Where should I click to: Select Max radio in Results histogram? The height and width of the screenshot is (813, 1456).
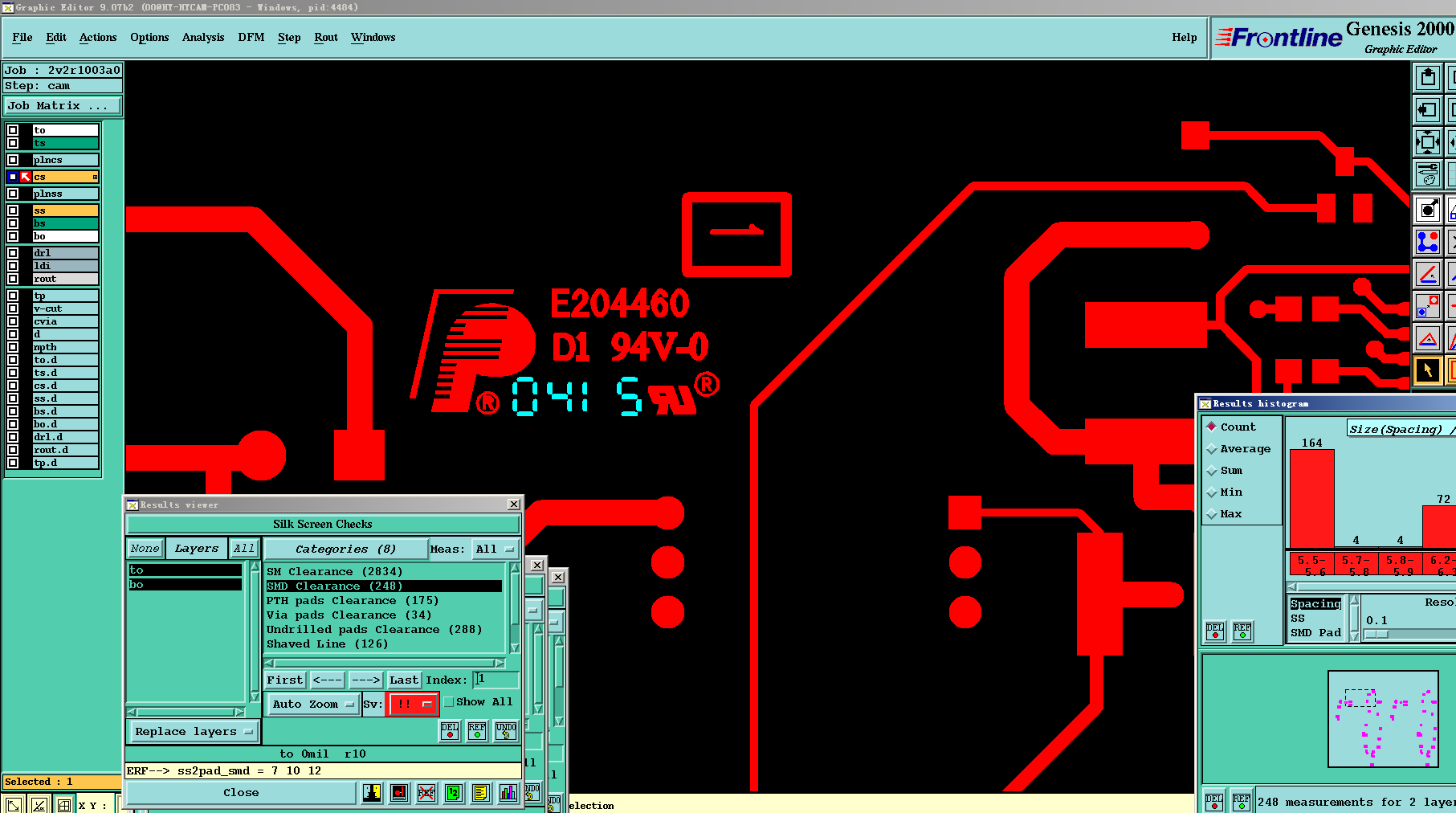tap(1212, 514)
